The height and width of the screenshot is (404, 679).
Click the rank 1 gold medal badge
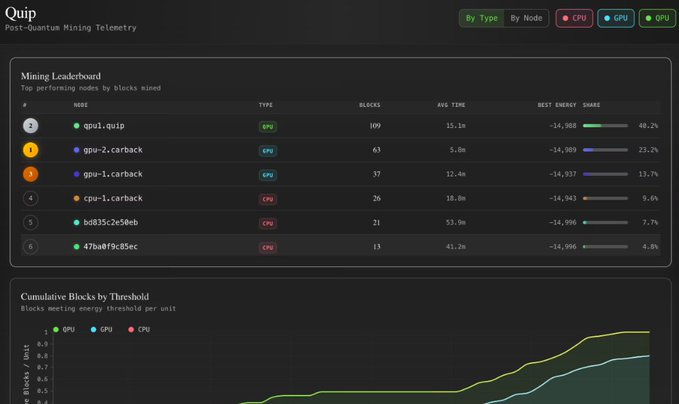pyautogui.click(x=30, y=150)
